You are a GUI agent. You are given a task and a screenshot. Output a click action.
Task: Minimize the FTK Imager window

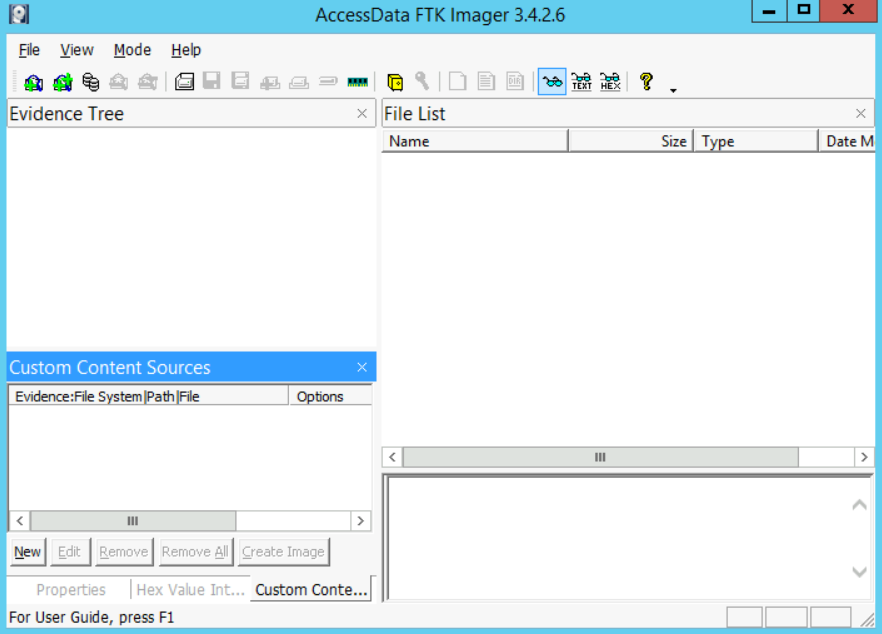[769, 11]
